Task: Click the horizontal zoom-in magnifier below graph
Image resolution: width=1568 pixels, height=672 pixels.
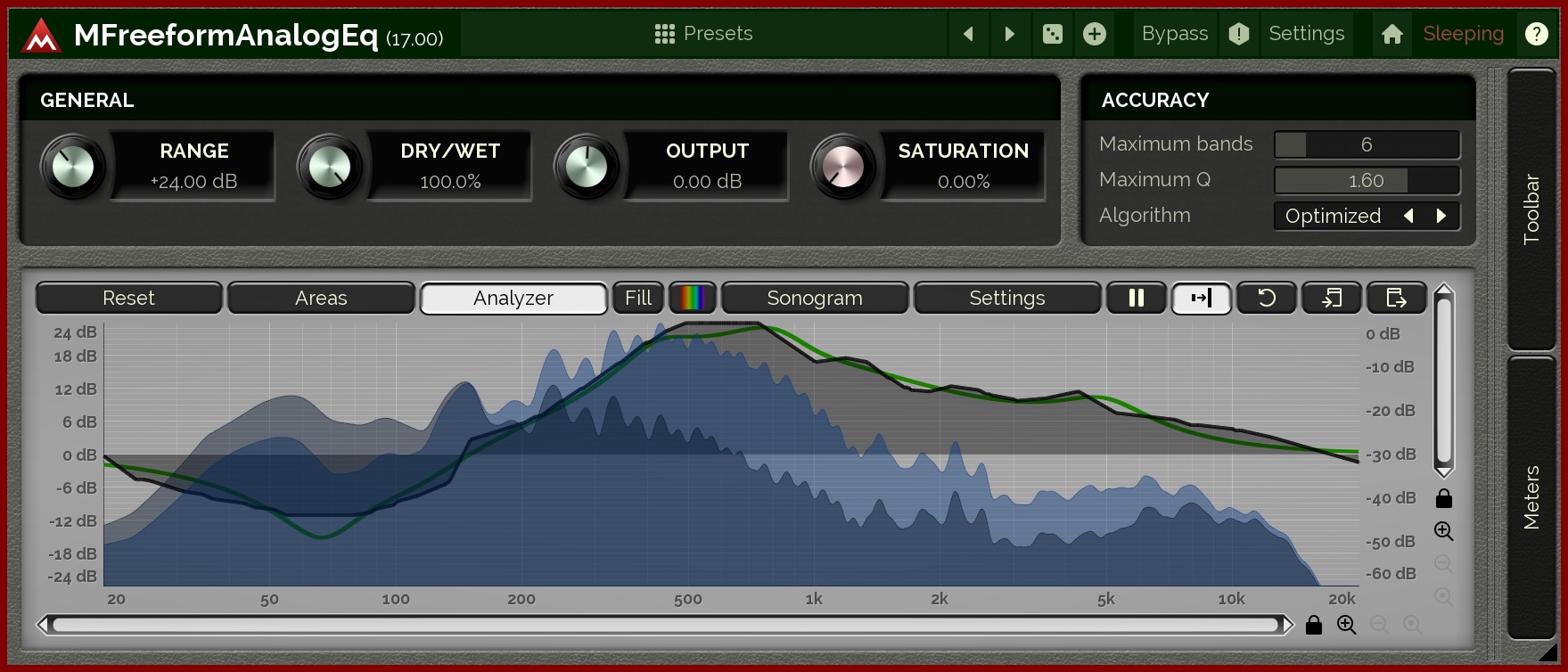Action: [x=1346, y=625]
